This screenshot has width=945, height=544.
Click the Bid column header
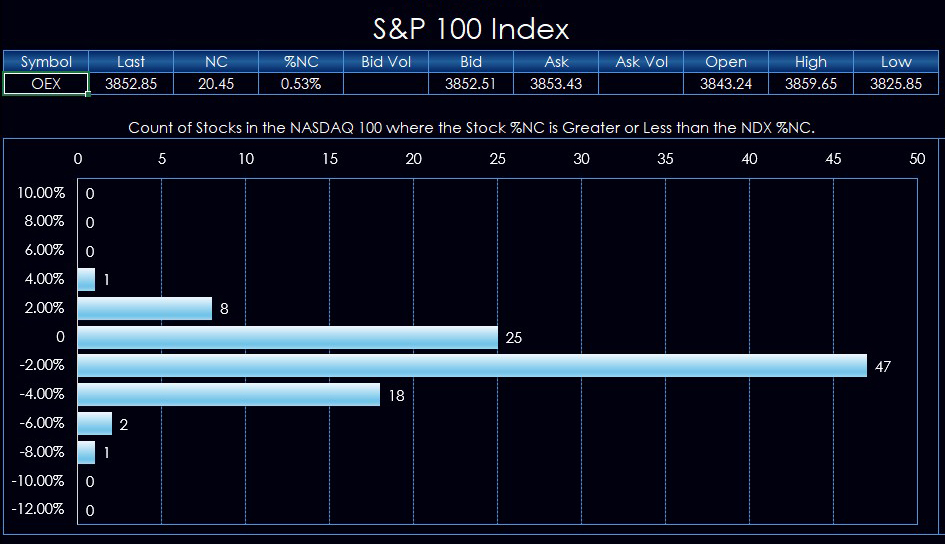pyautogui.click(x=471, y=61)
